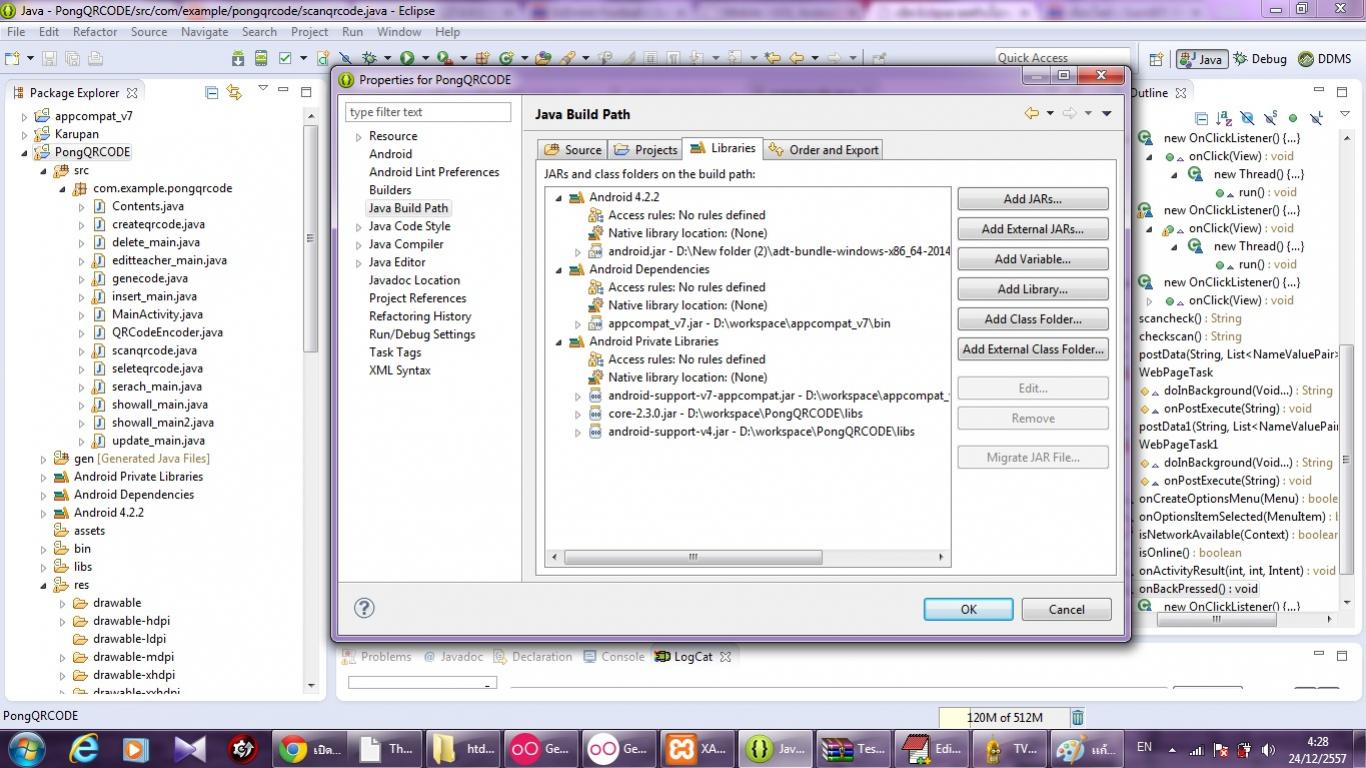Run Android Lint check toolbar icon
Image resolution: width=1366 pixels, height=768 pixels.
(285, 58)
